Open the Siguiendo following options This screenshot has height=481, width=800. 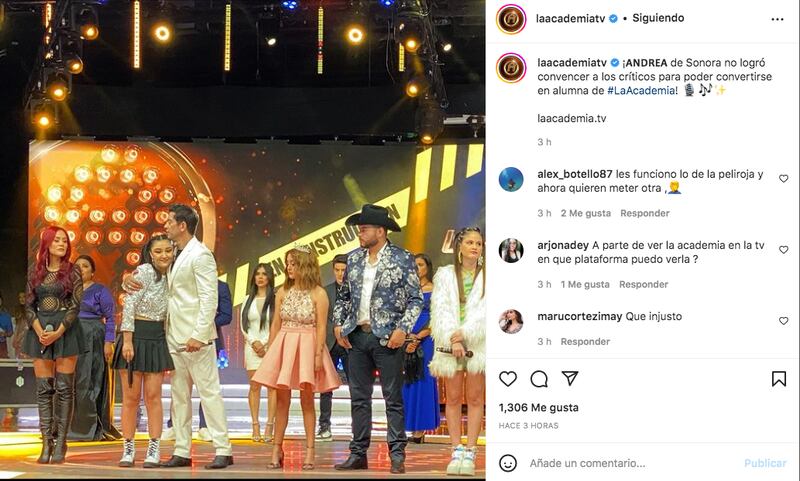click(x=658, y=18)
